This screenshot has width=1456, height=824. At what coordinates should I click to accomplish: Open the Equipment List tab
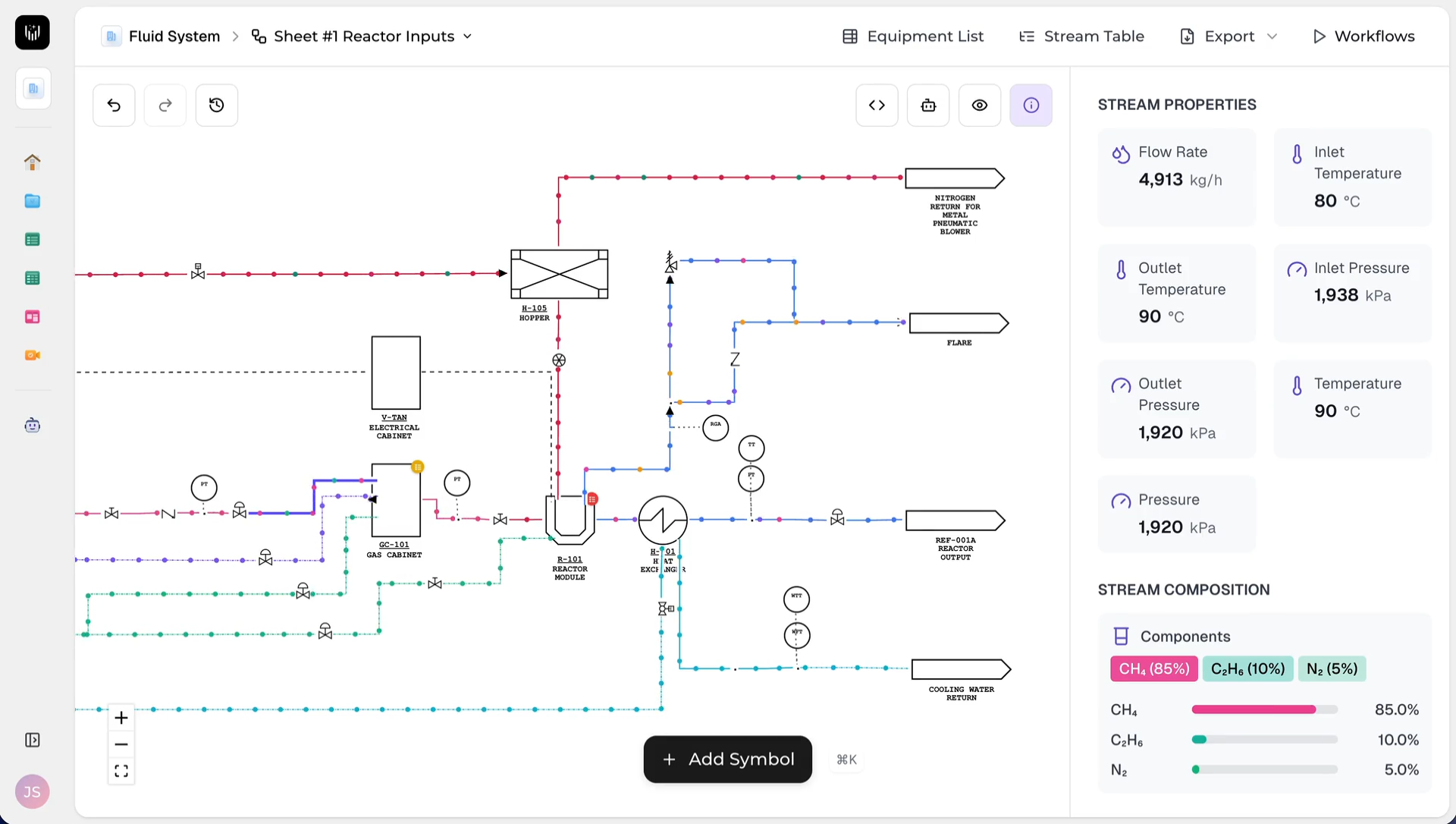[913, 36]
